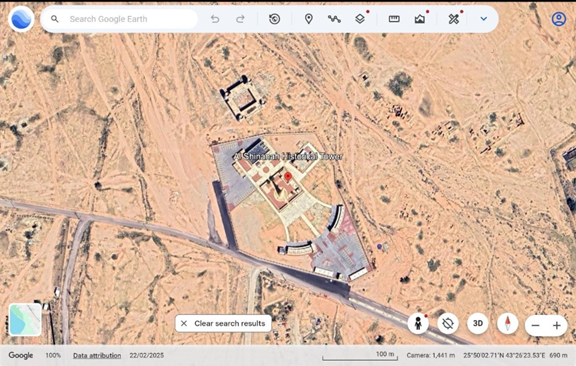Zoom in with the plus button

[x=557, y=325]
